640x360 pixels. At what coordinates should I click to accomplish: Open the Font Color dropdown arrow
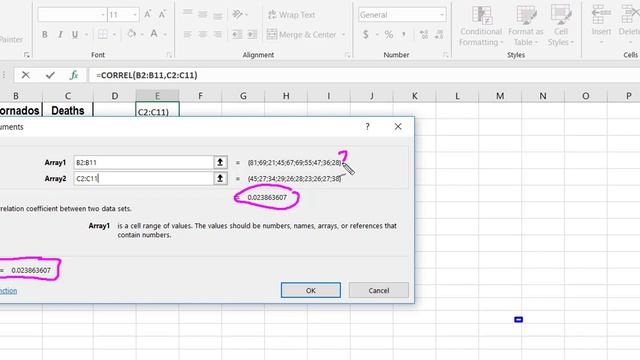pos(165,35)
